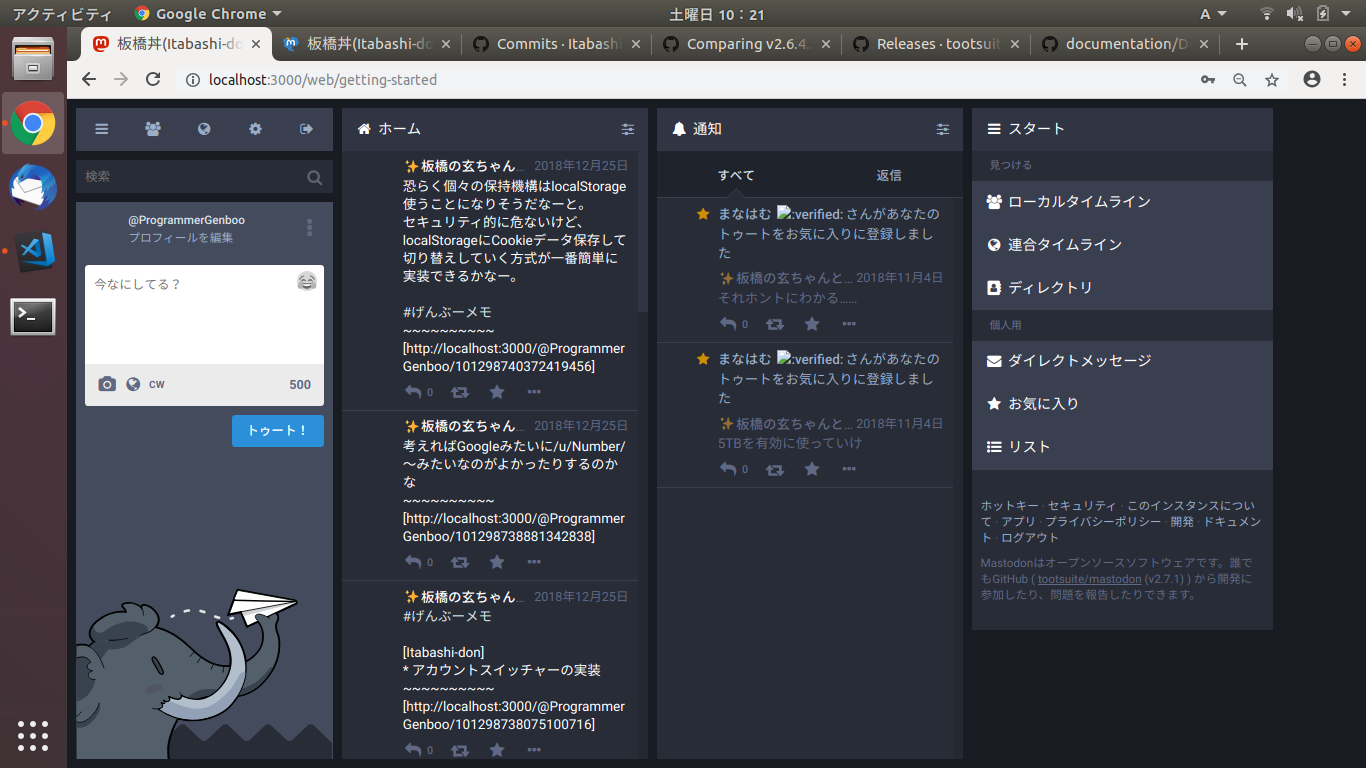Attach media with the camera icon
The height and width of the screenshot is (768, 1366).
point(107,384)
